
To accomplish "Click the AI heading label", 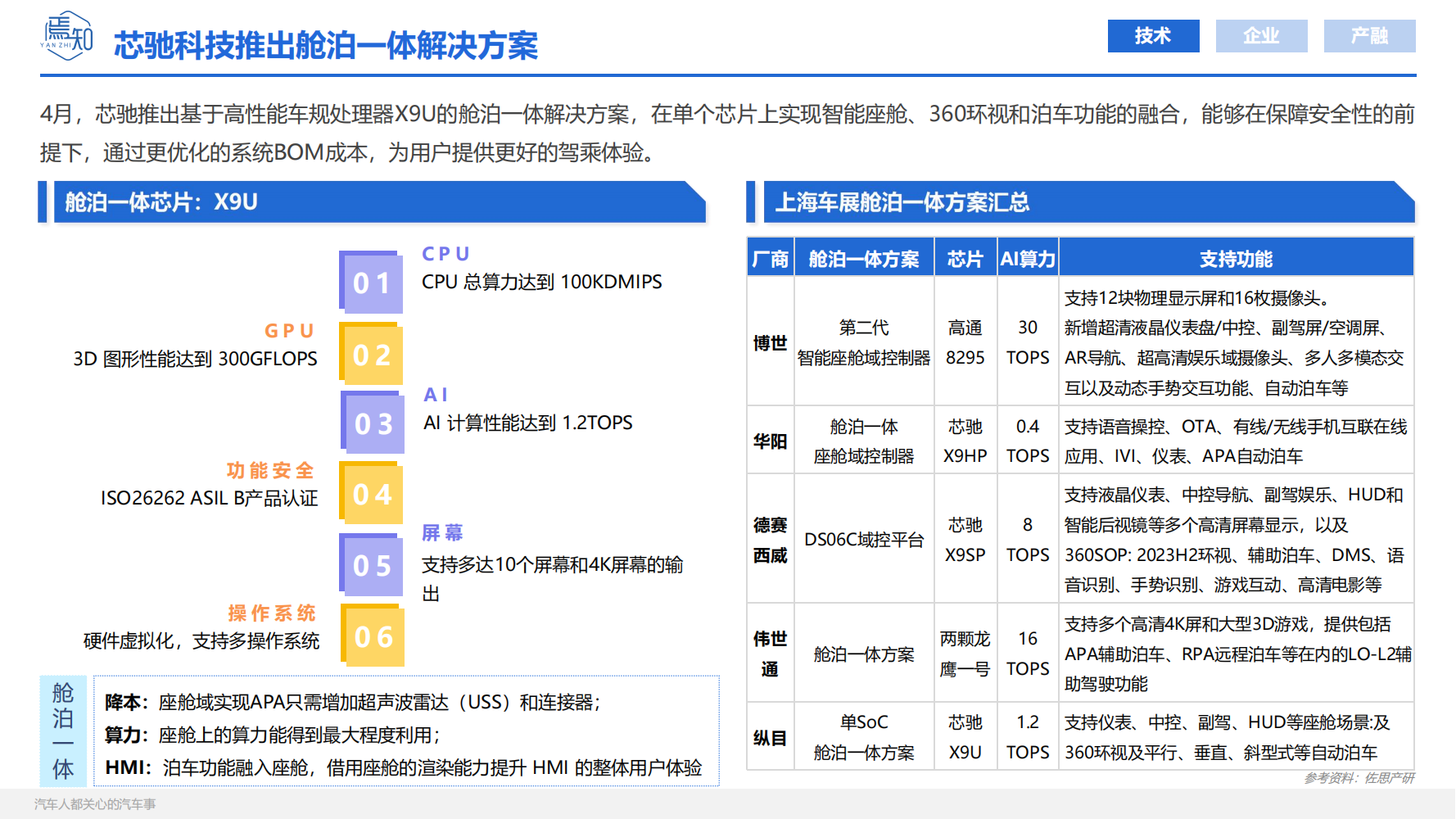I will 436,395.
